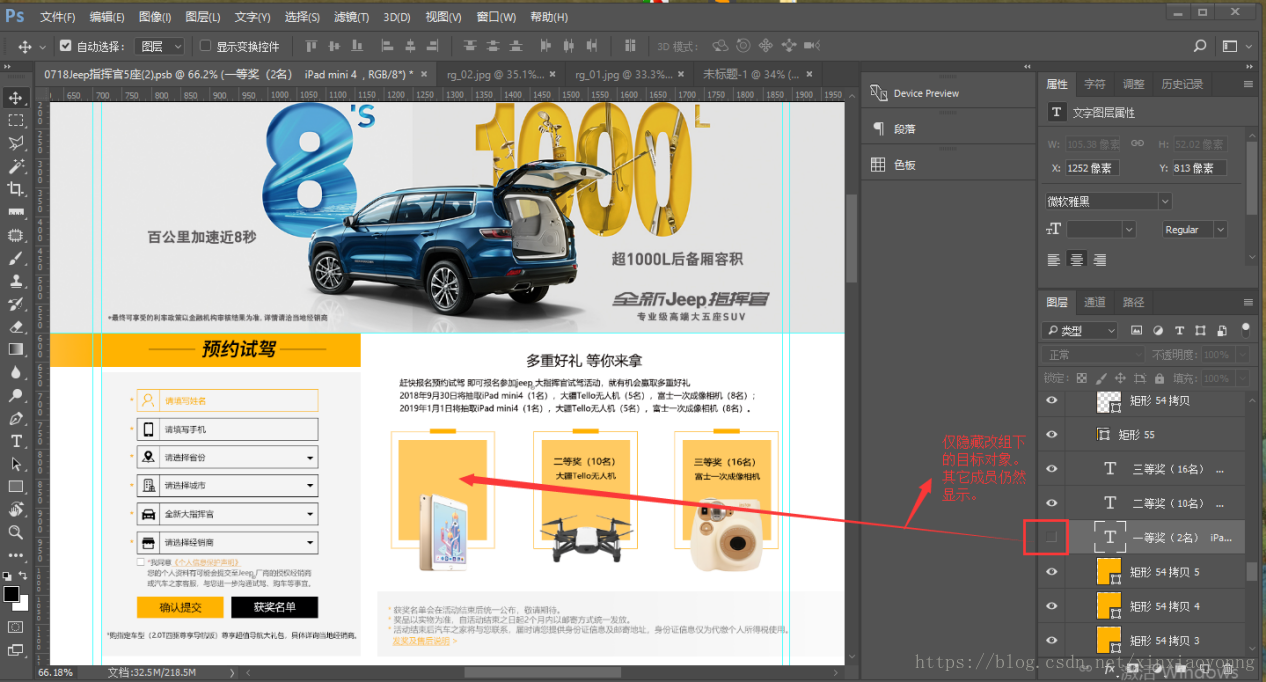Image resolution: width=1266 pixels, height=682 pixels.
Task: Open Layers panel flyout menu
Action: pyautogui.click(x=1248, y=302)
